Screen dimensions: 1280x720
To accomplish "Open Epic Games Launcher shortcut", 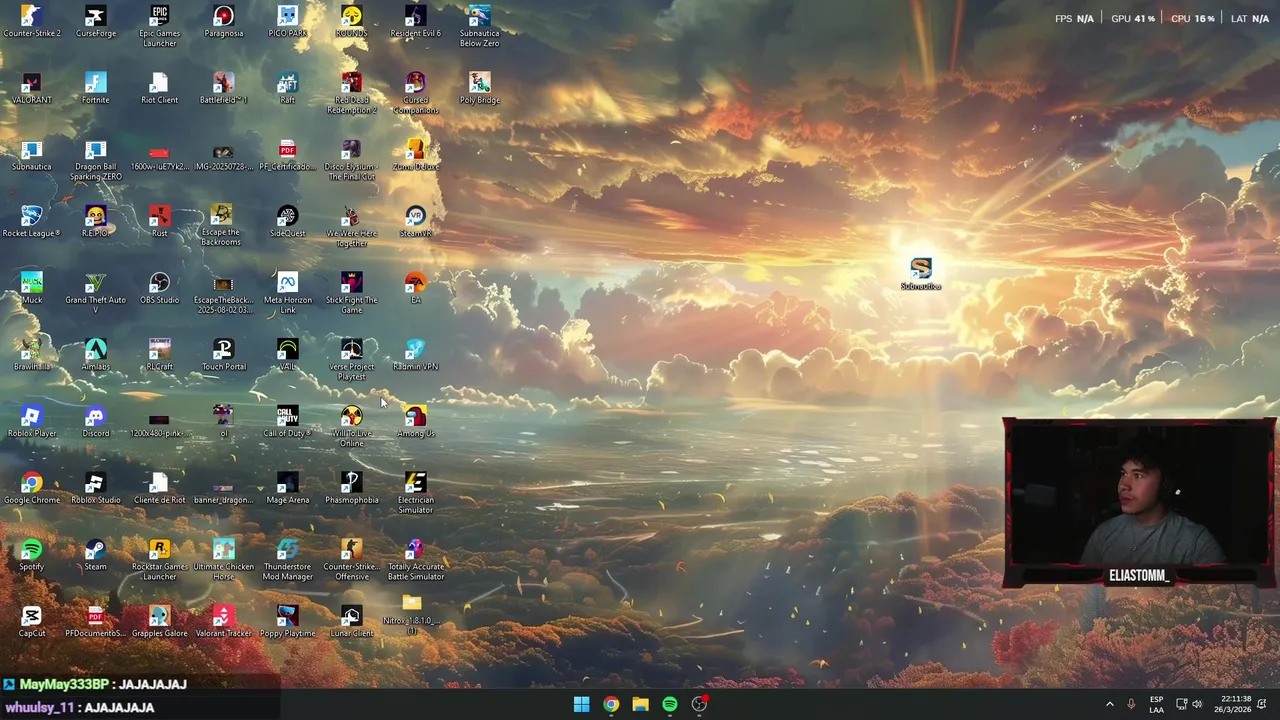I will click(x=159, y=26).
